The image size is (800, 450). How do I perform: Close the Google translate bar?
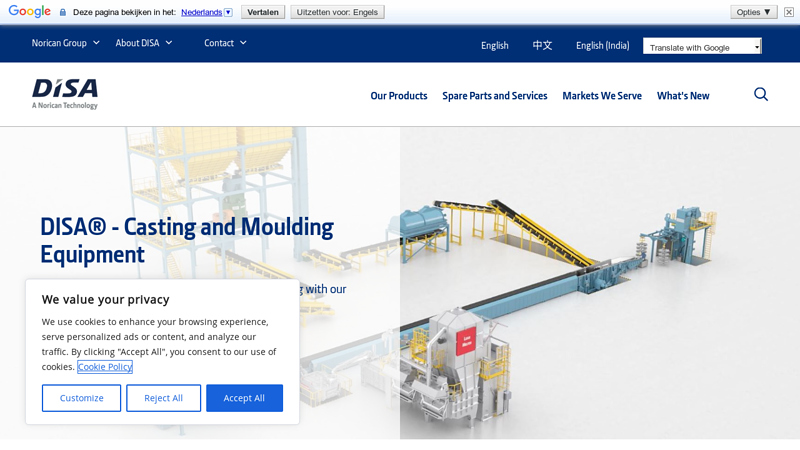[789, 12]
